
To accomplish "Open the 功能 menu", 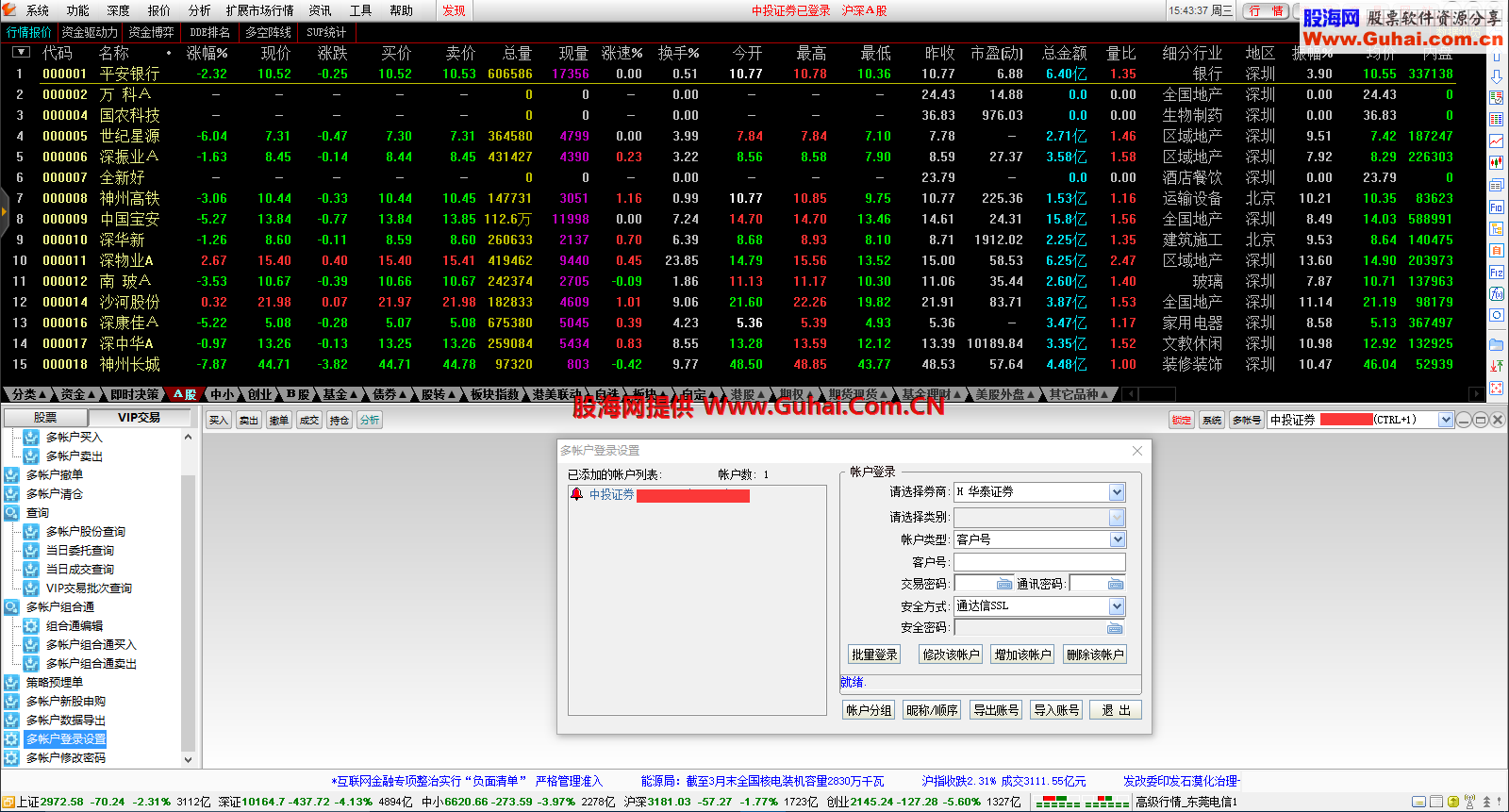I will coord(78,10).
